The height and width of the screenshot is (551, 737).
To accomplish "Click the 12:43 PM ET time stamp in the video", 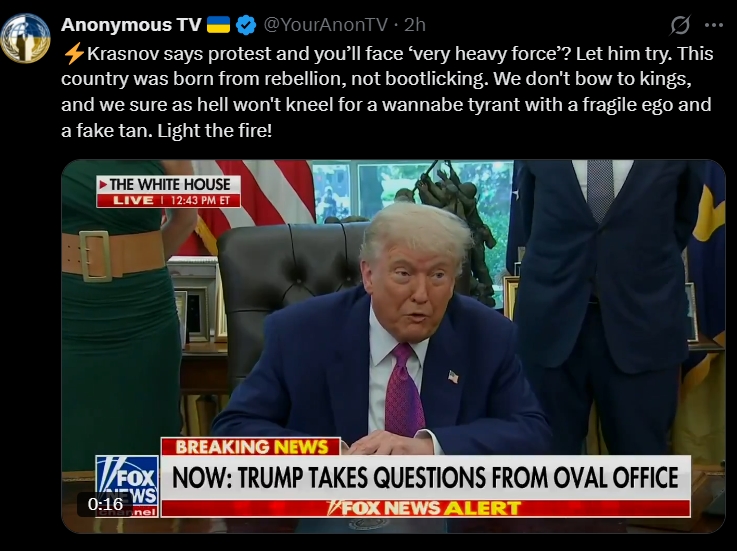I will [x=200, y=200].
